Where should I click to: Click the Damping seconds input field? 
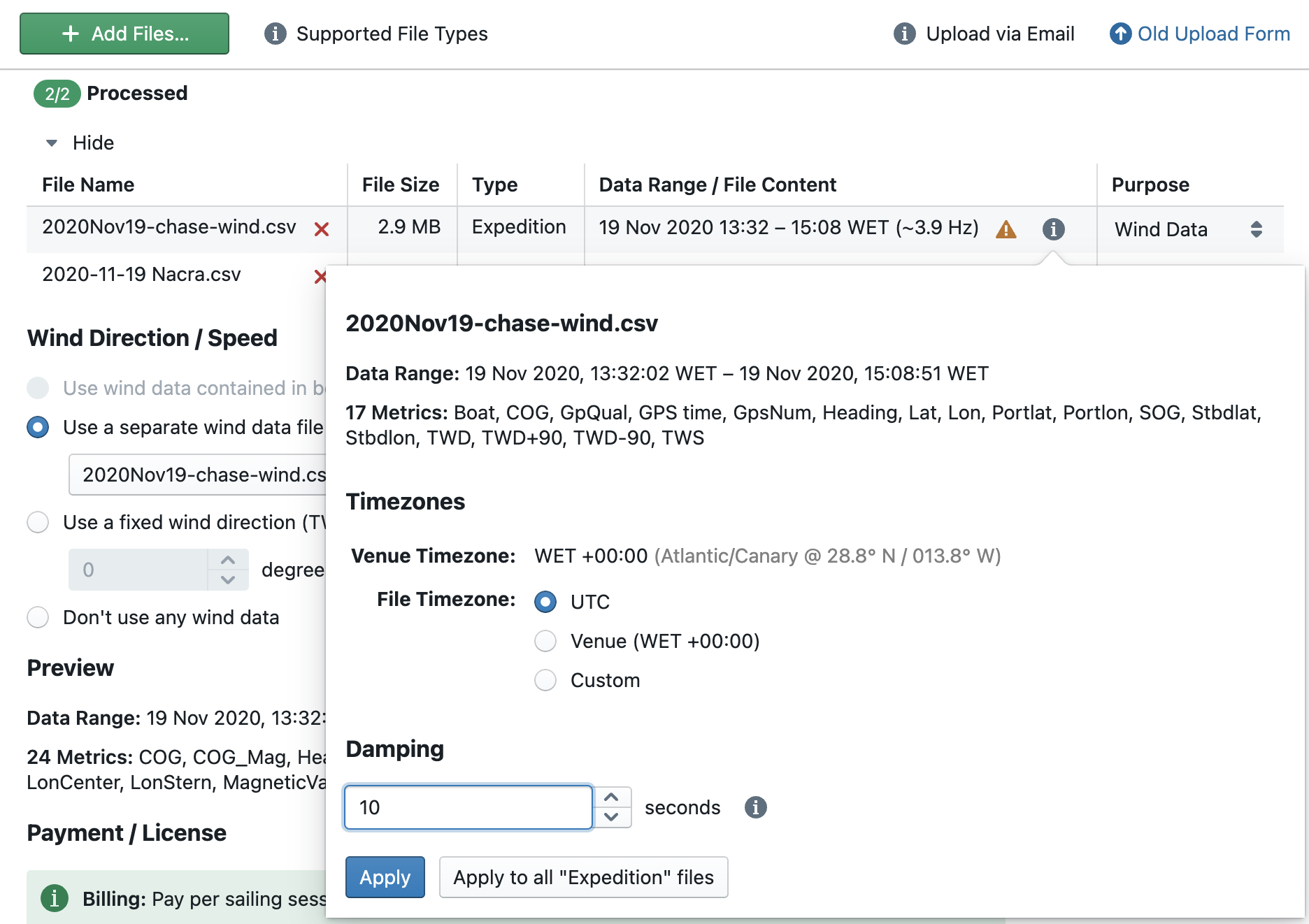[468, 807]
